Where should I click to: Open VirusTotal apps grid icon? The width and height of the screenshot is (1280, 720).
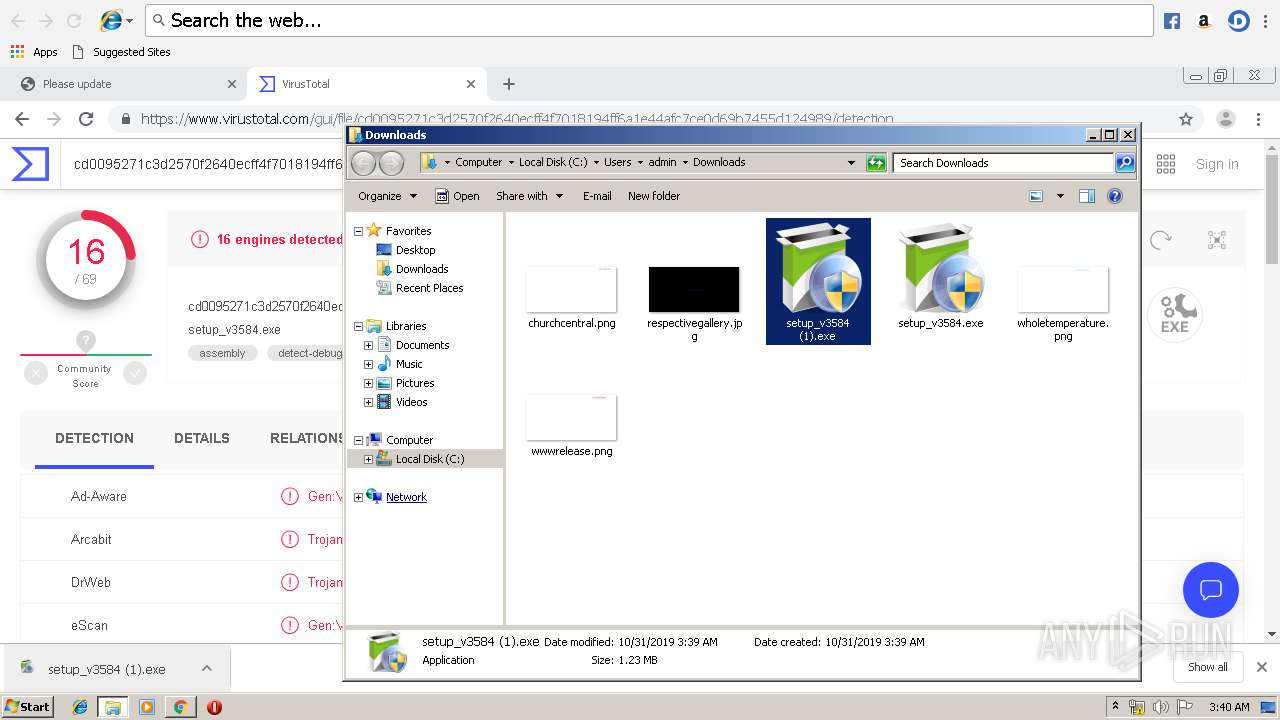(1166, 164)
